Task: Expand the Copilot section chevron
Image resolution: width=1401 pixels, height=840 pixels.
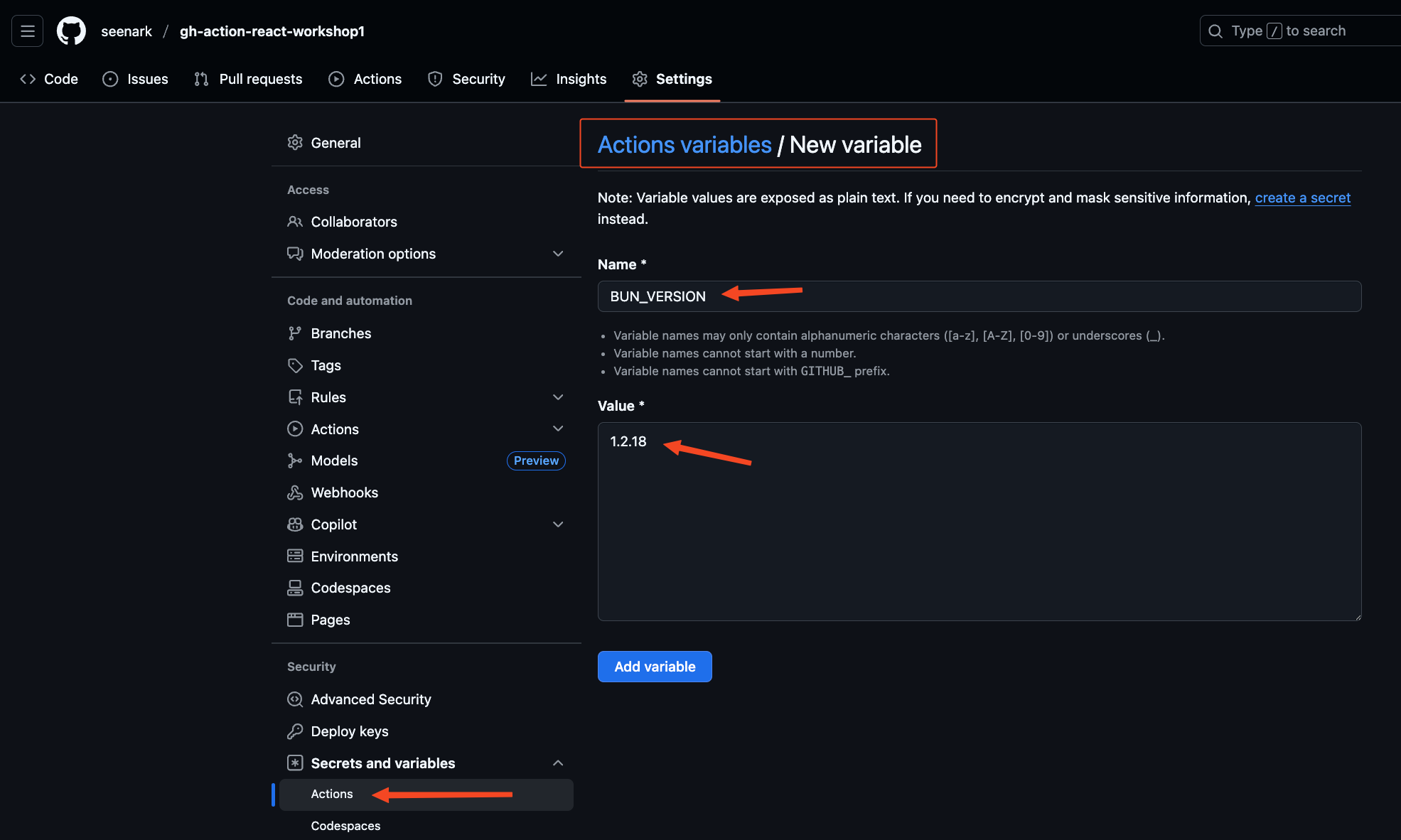Action: tap(558, 524)
